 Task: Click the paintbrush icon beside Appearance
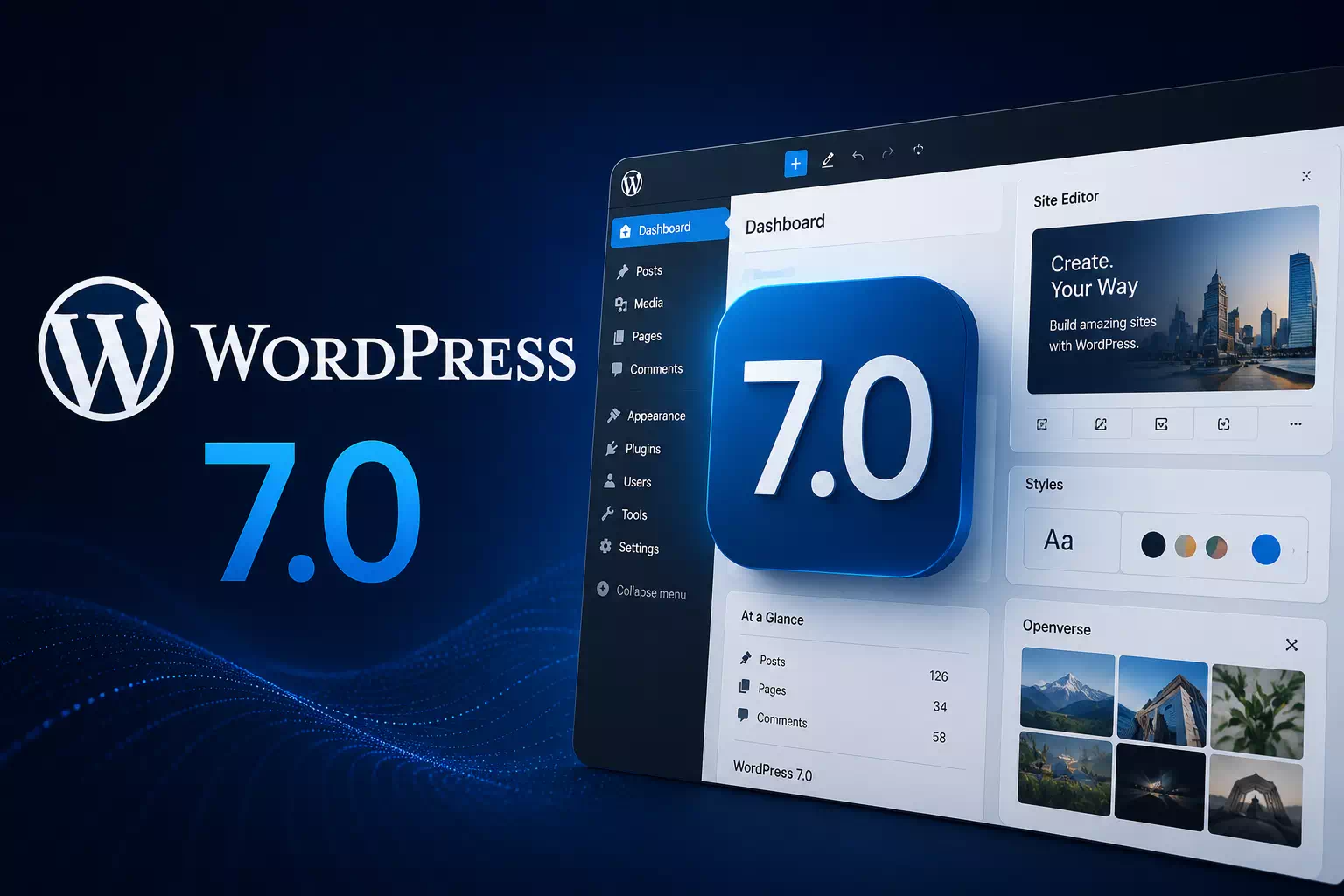point(613,416)
